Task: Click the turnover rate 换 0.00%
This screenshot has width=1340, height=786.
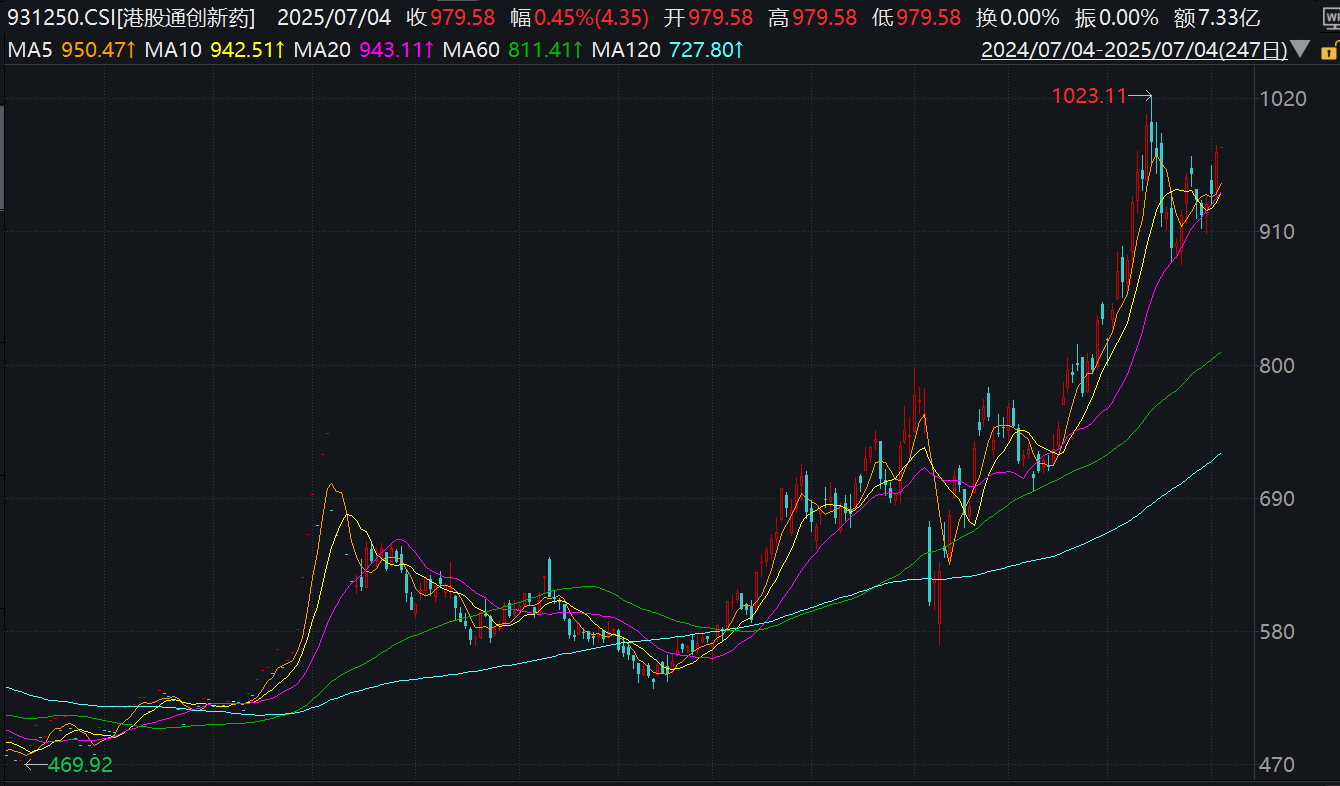Action: point(1017,17)
